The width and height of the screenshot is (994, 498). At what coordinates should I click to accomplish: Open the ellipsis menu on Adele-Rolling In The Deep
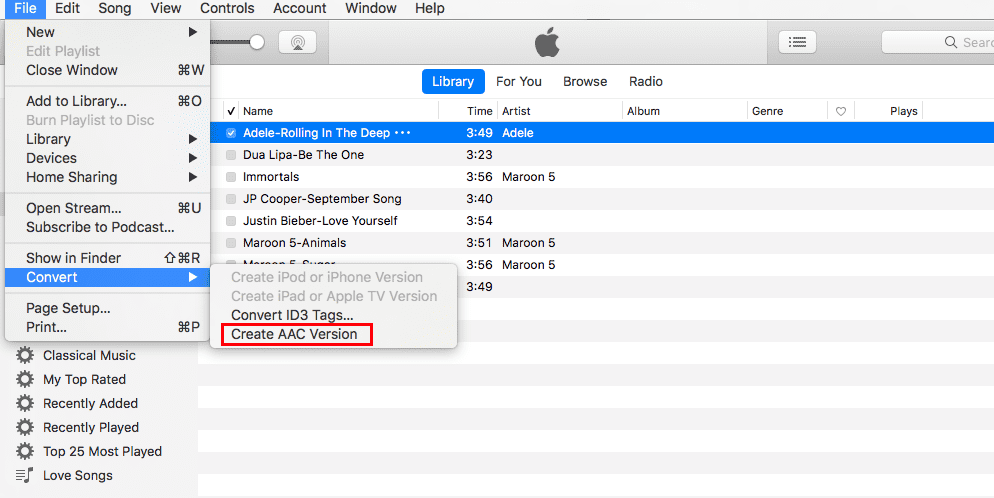(403, 133)
